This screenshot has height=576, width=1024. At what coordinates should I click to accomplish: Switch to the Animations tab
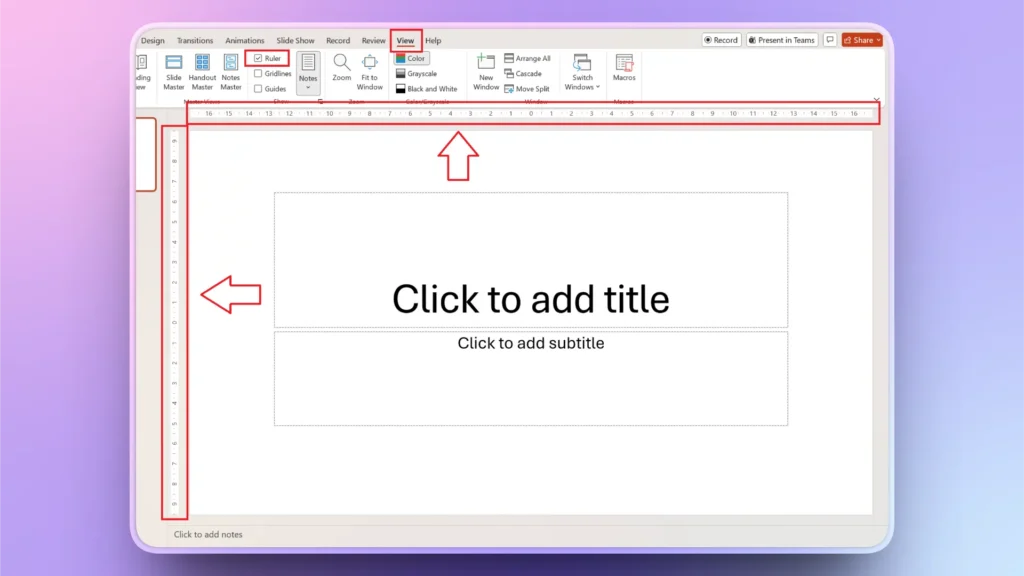pos(245,40)
